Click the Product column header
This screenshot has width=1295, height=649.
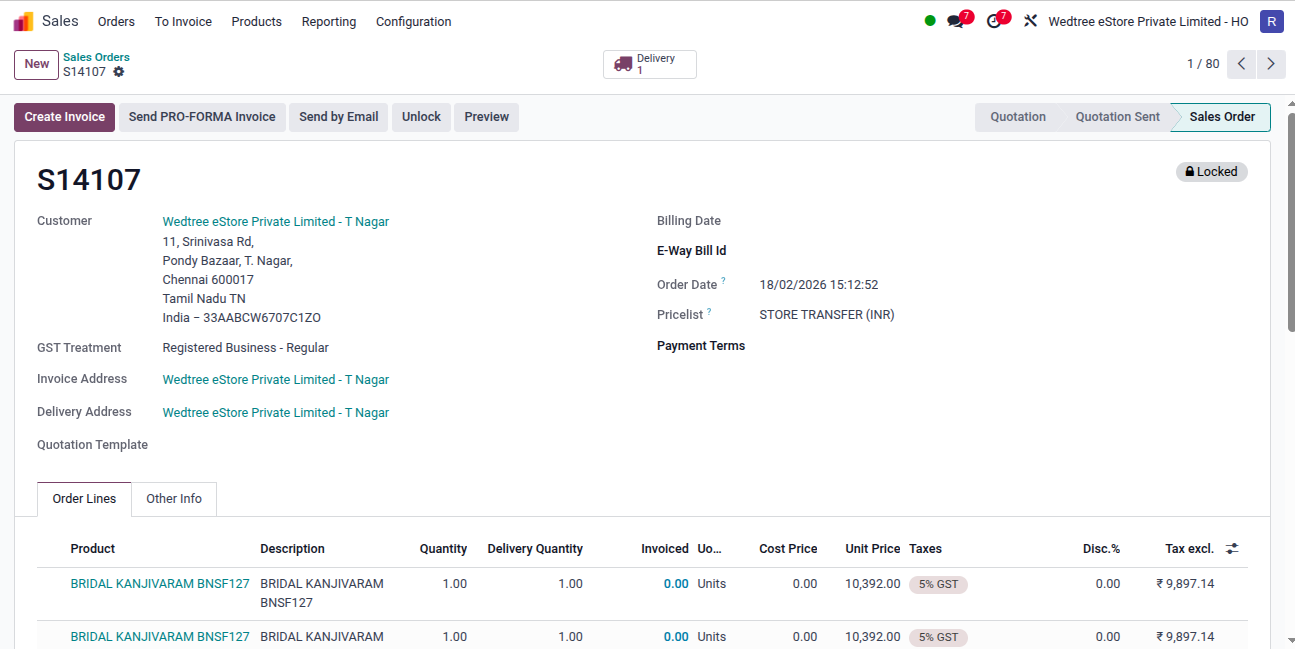click(93, 549)
